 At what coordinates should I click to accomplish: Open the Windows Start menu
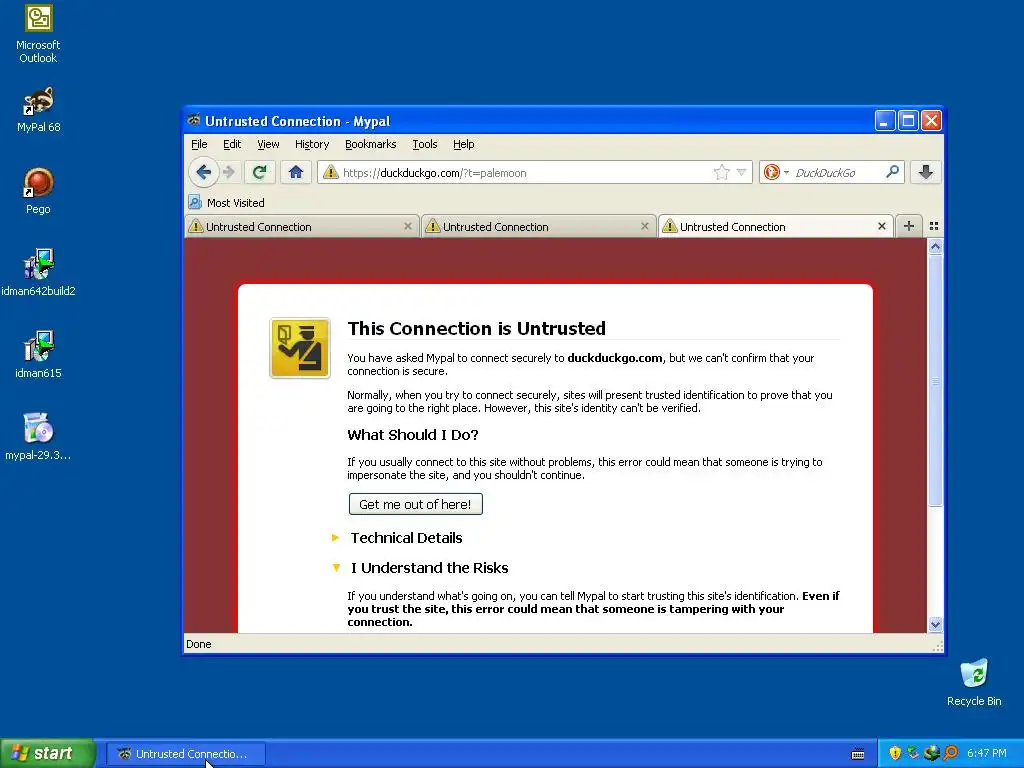coord(48,753)
